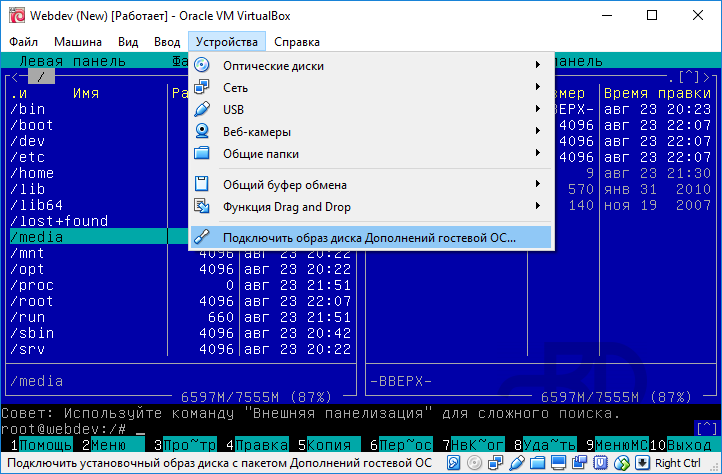Click the keyboard capture arrow icon
Viewport: 722px width, 474px height.
pos(642,463)
